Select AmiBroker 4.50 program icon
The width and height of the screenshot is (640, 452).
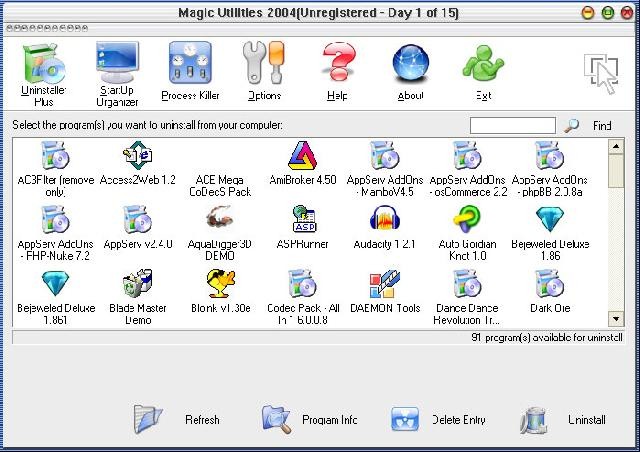click(x=302, y=155)
